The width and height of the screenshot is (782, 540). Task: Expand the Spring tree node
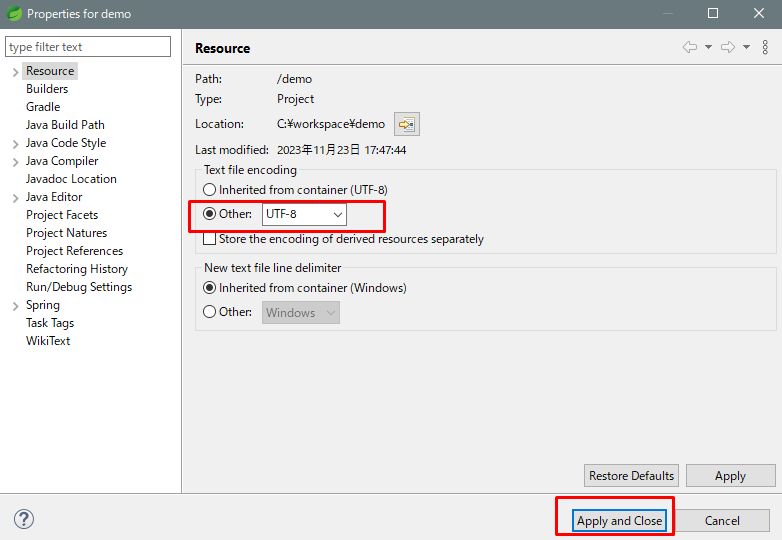(15, 306)
